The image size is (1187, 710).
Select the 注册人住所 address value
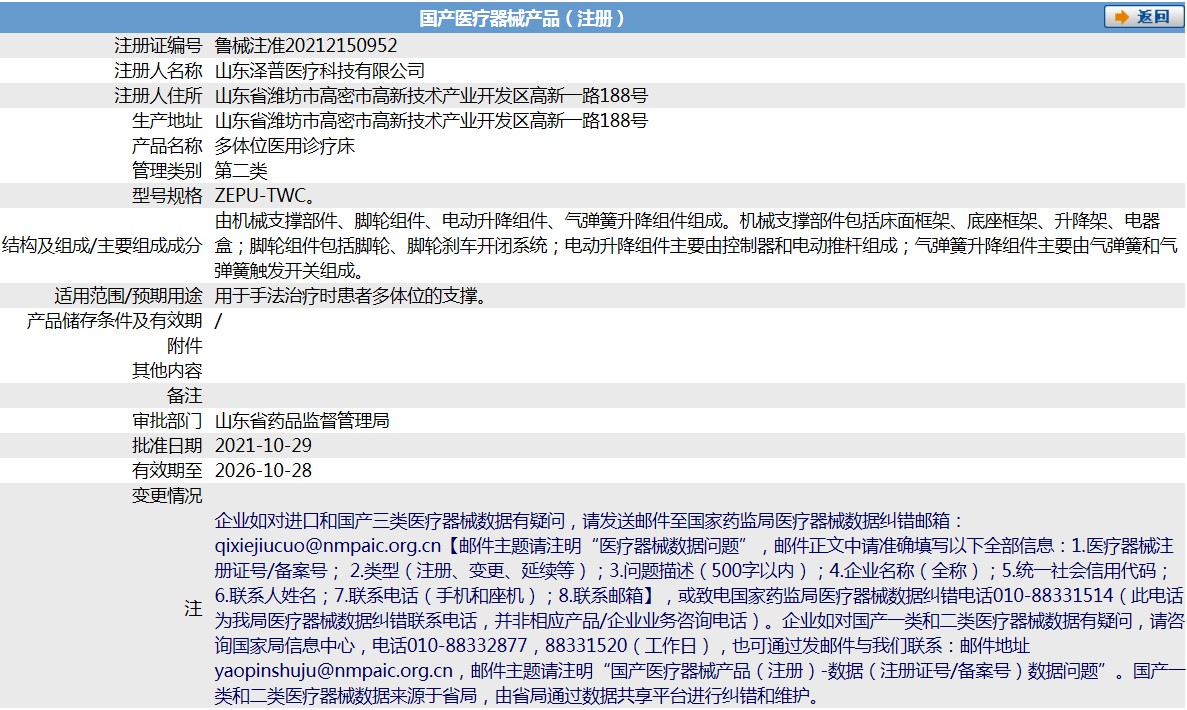(x=431, y=95)
